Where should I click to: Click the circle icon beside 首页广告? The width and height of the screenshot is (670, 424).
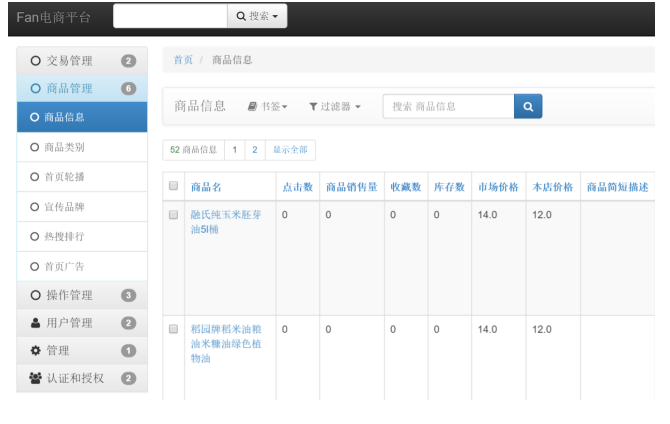[x=35, y=266]
